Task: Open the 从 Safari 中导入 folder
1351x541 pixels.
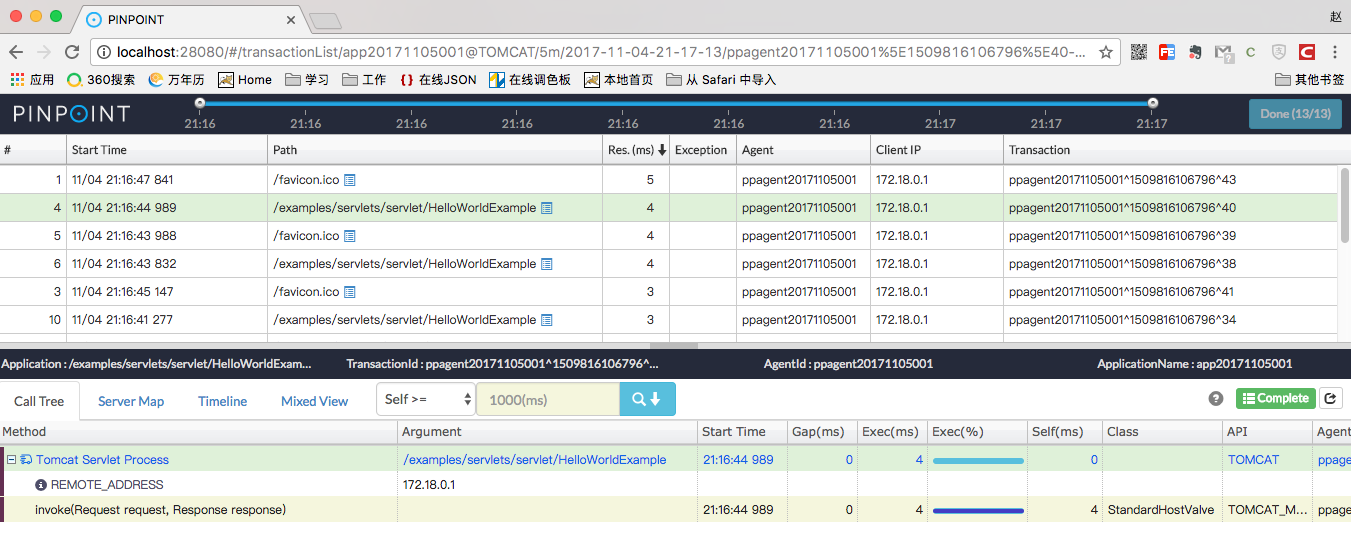Action: click(721, 80)
